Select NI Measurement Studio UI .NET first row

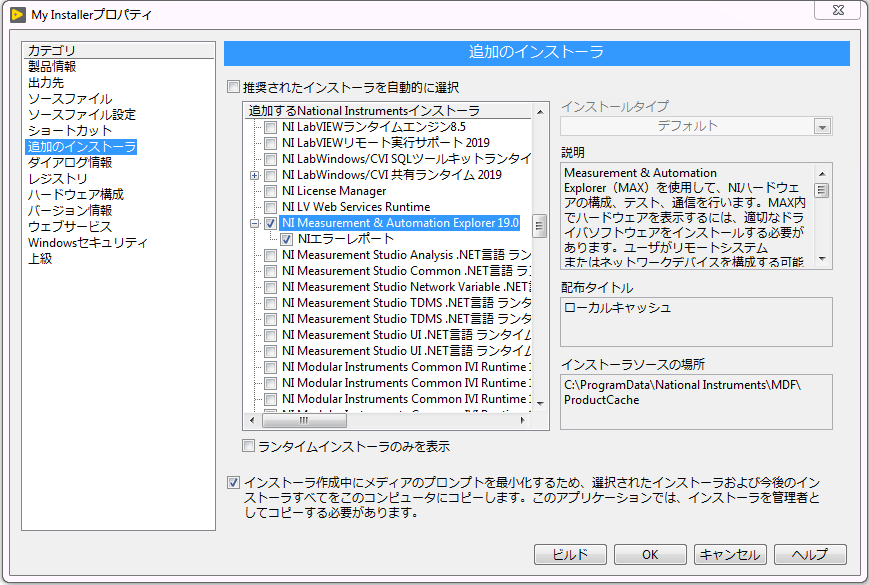tap(406, 335)
